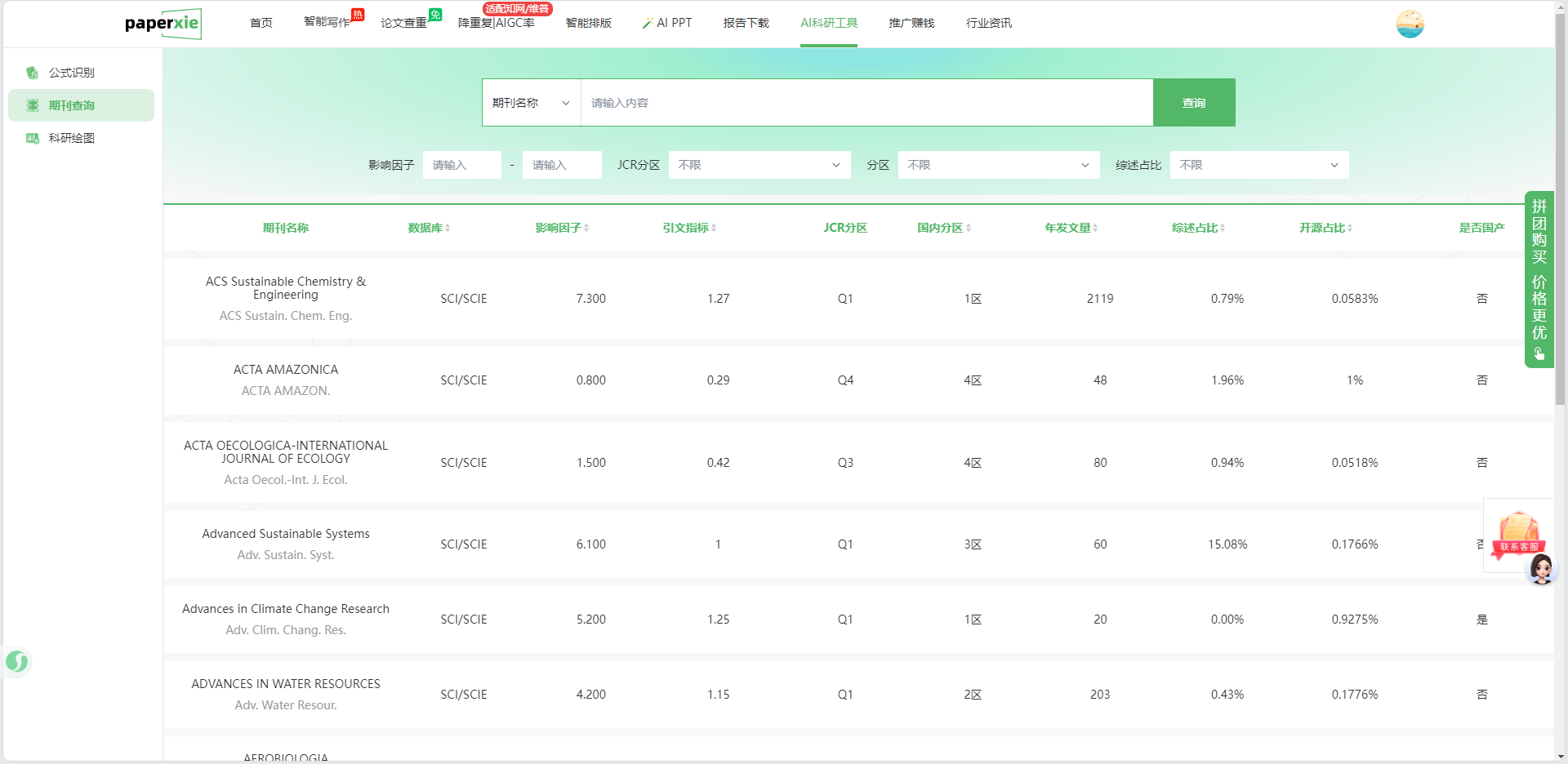Open the user avatar profile icon
Viewport: 1568px width, 764px height.
1410,24
